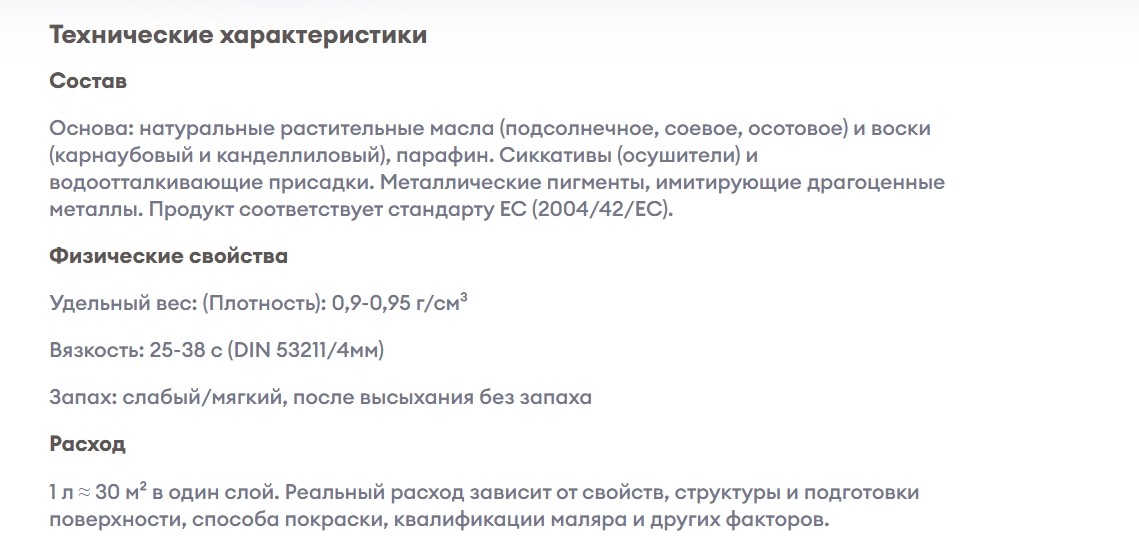Click the phrase "после высыхания без запаха"
1139x547 pixels.
pos(442,397)
